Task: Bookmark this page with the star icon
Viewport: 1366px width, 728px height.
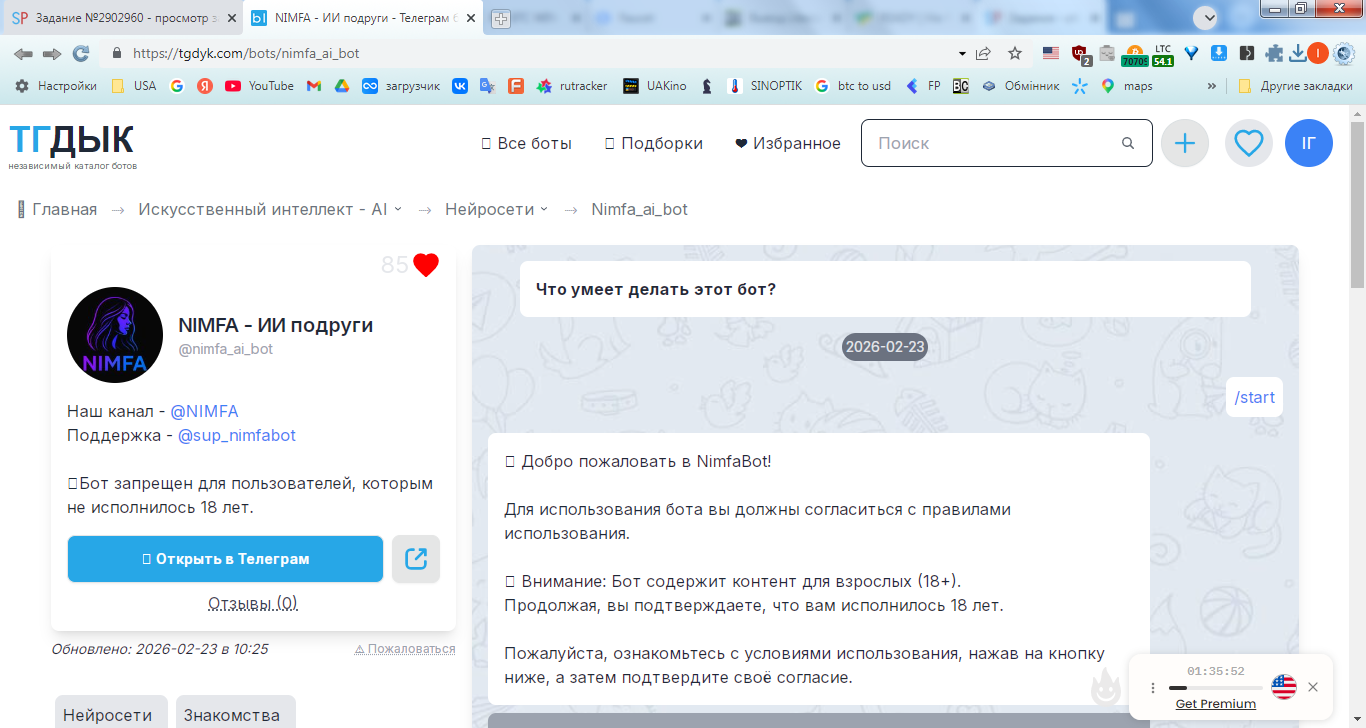Action: 1015,53
